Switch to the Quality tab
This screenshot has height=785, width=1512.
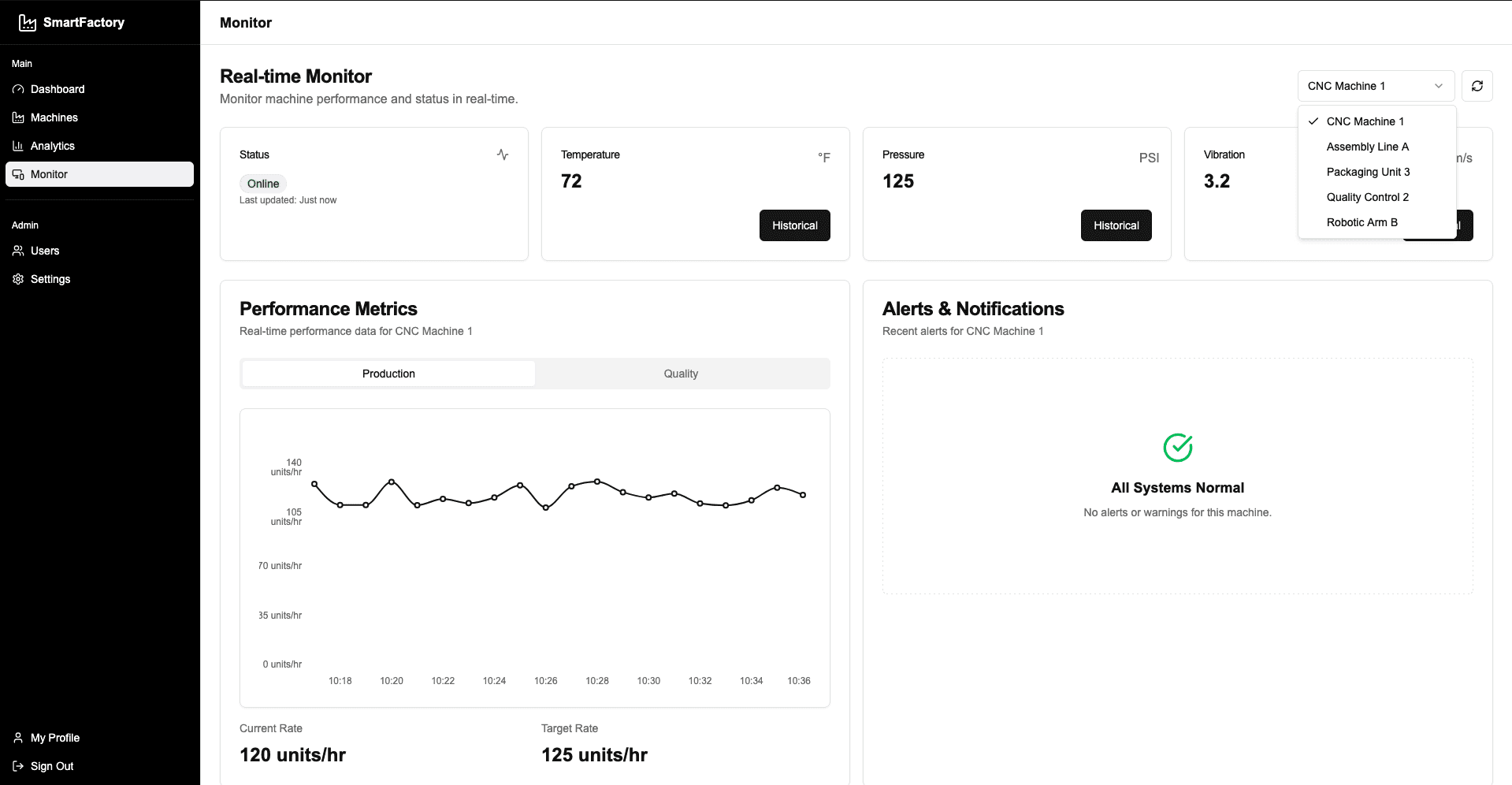click(x=681, y=374)
